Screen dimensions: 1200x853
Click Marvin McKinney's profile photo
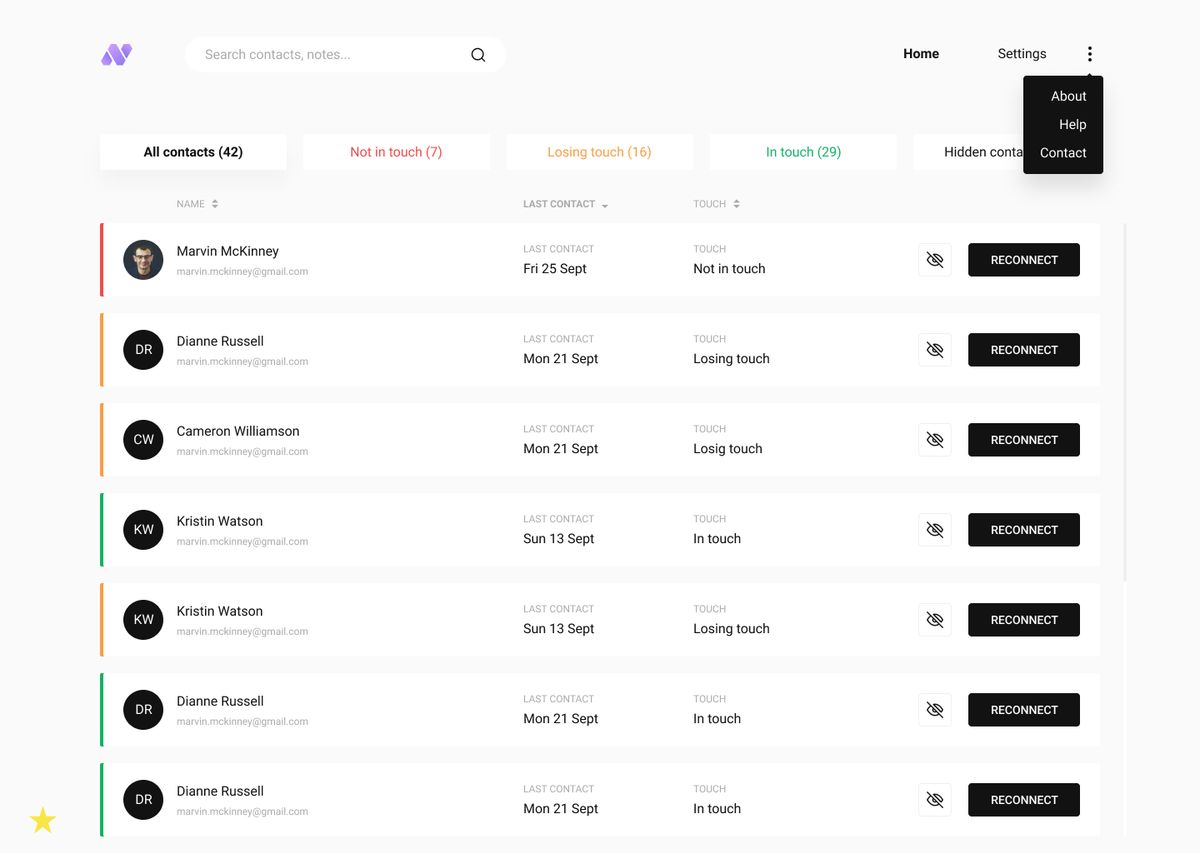143,259
